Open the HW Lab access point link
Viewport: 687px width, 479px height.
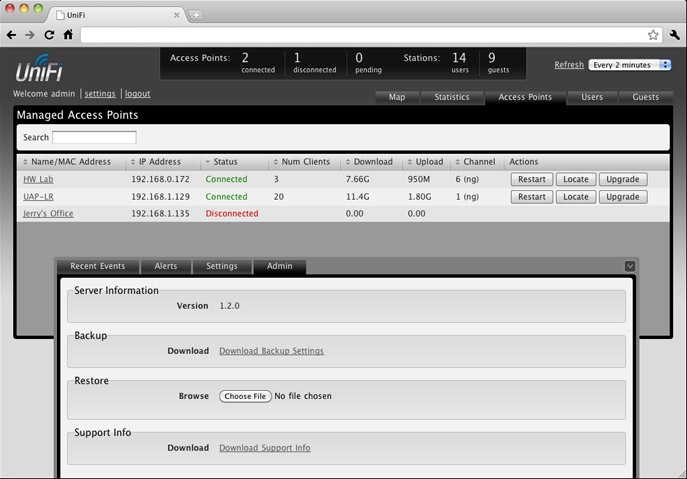pos(38,179)
